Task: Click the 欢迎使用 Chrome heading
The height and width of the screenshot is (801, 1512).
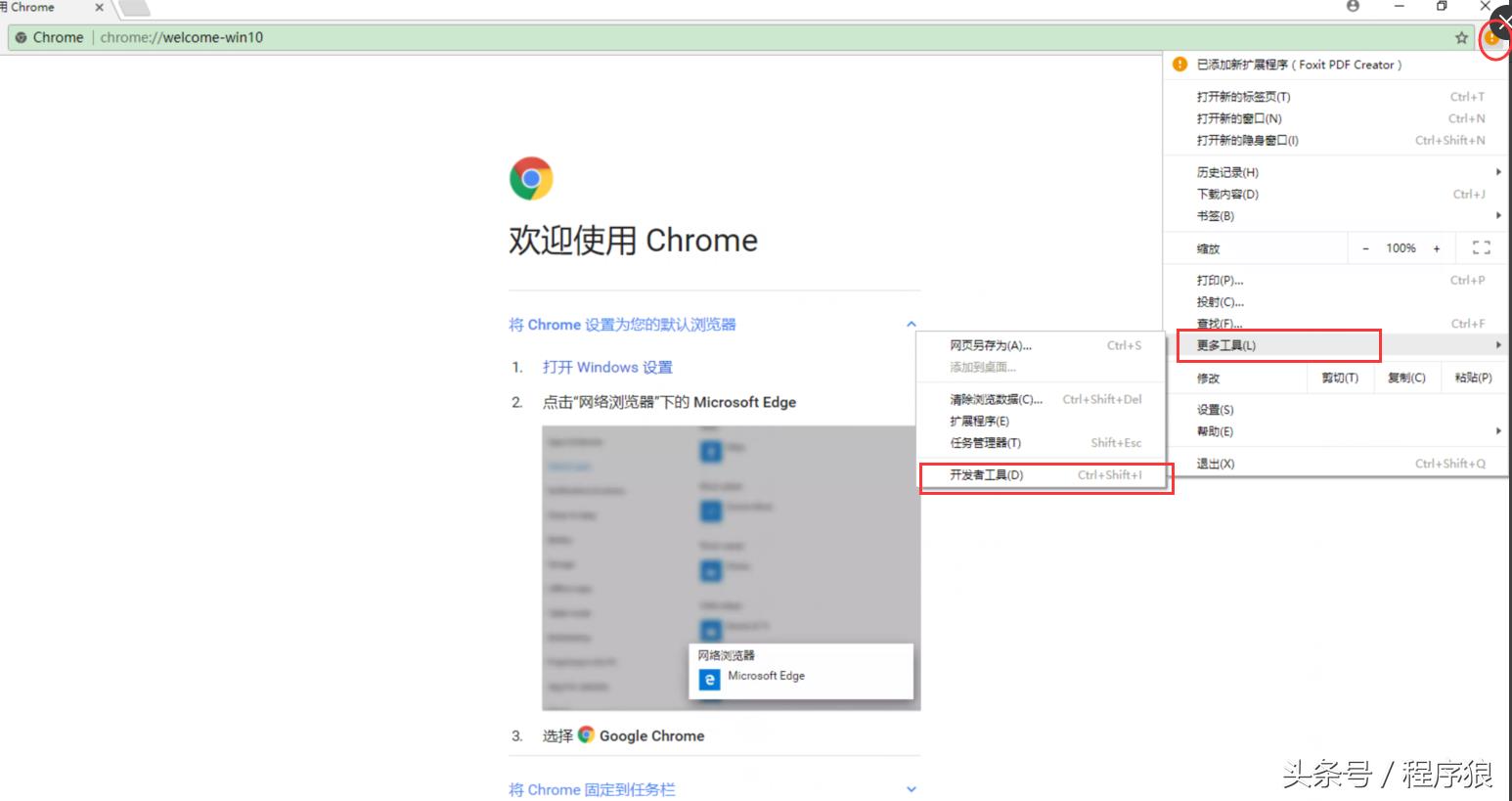Action: coord(633,241)
